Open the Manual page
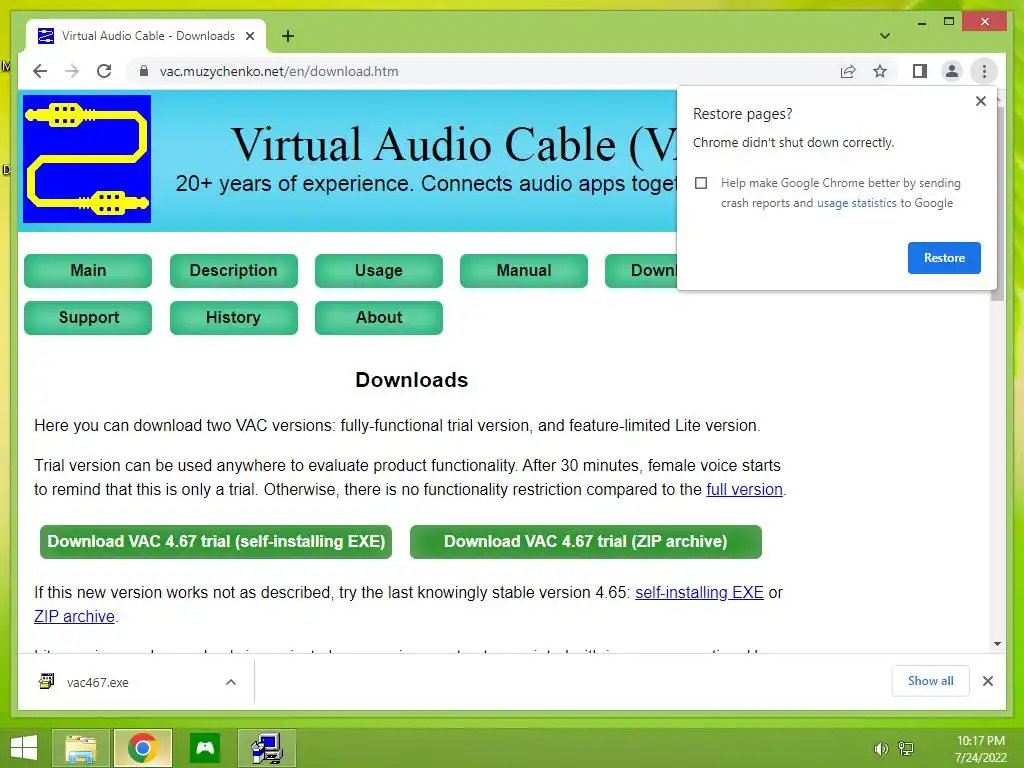Screen dimensions: 1024x768 click(x=524, y=270)
